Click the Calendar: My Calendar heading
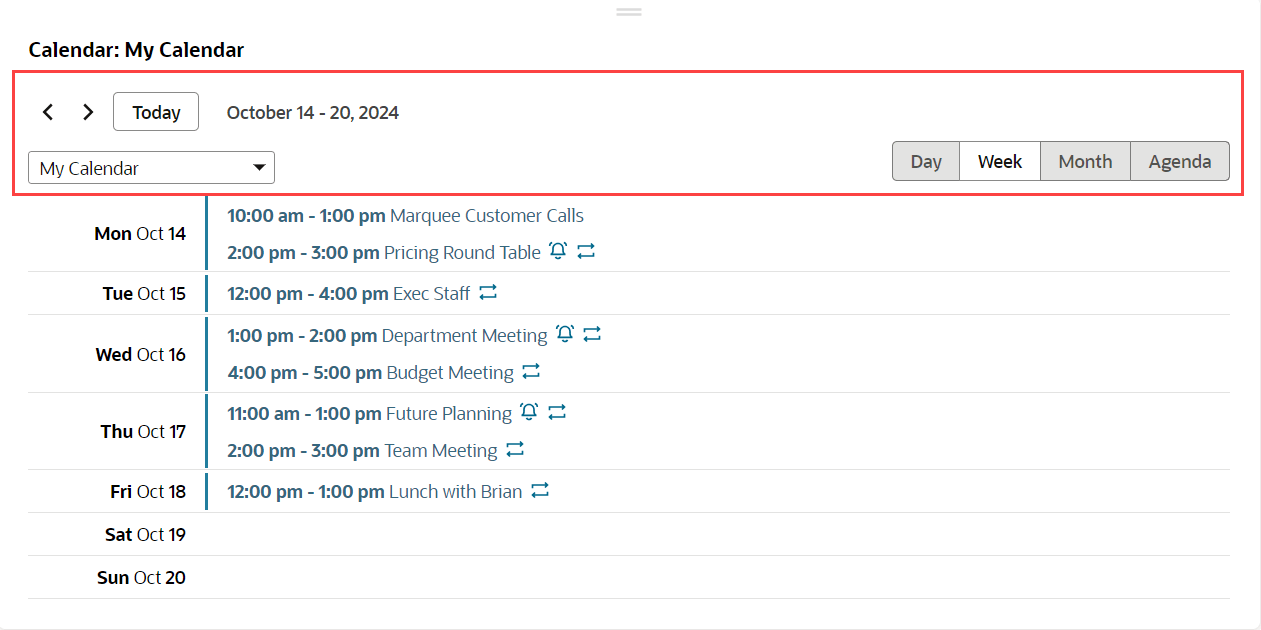Viewport: 1261px width, 630px height. [136, 50]
